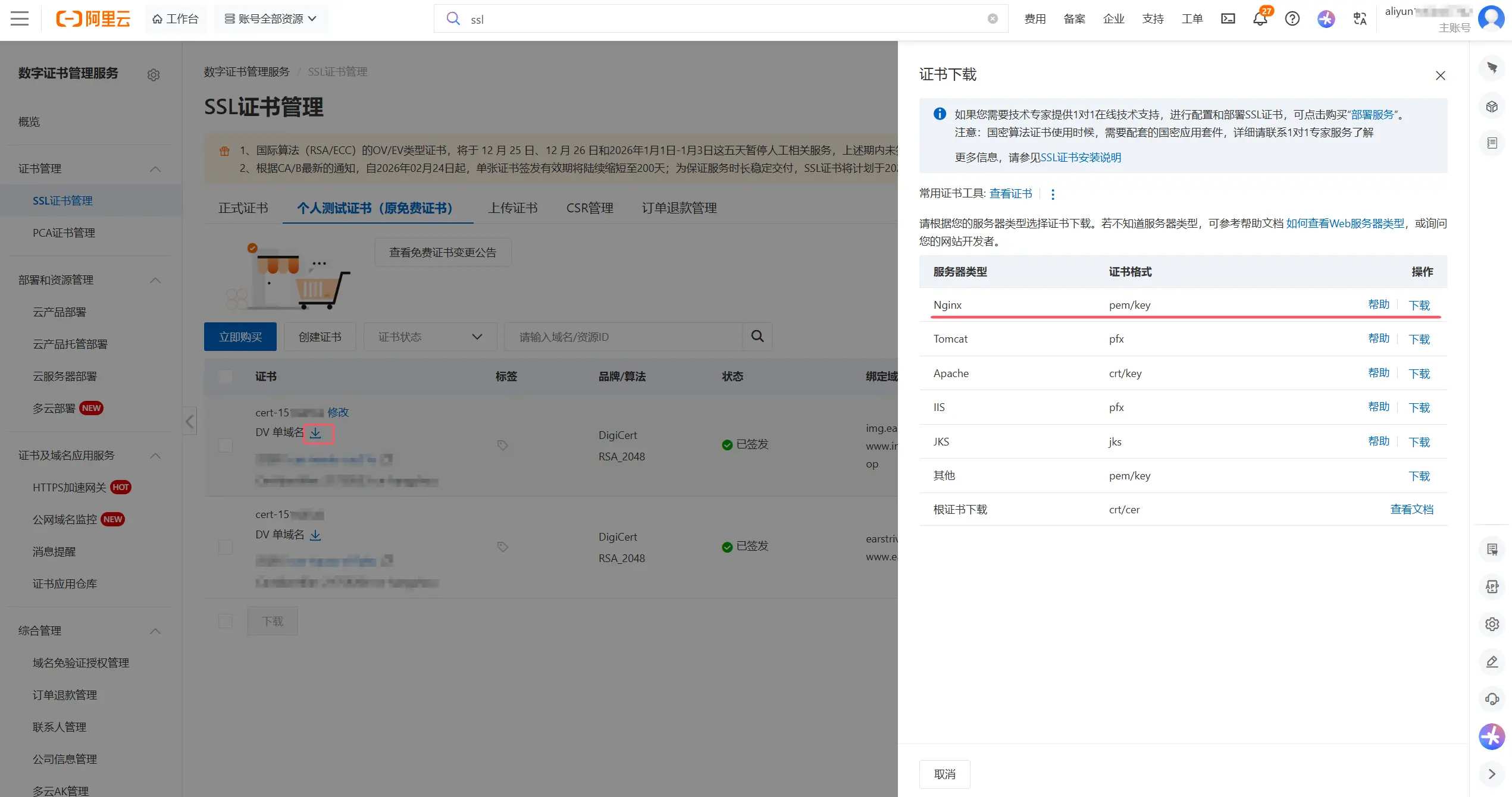
Task: Switch to the 正式证书 tab
Action: click(x=242, y=208)
